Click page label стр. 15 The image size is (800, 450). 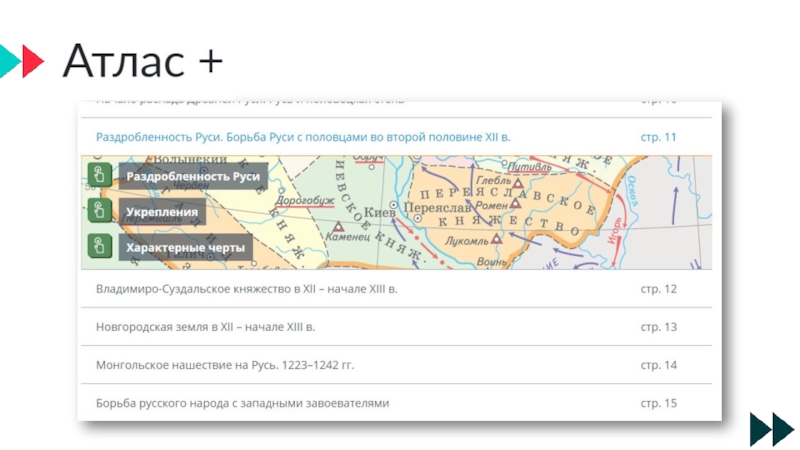pyautogui.click(x=658, y=403)
